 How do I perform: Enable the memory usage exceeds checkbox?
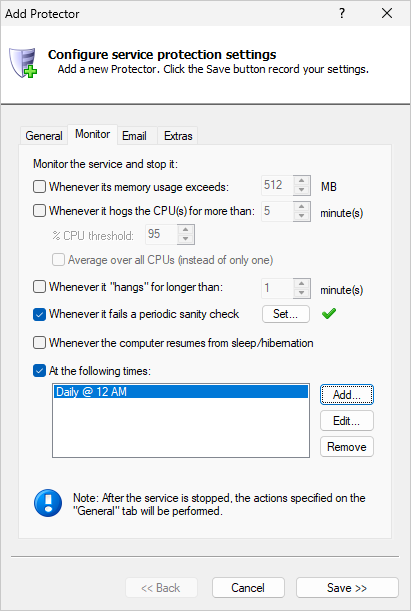[x=39, y=187]
